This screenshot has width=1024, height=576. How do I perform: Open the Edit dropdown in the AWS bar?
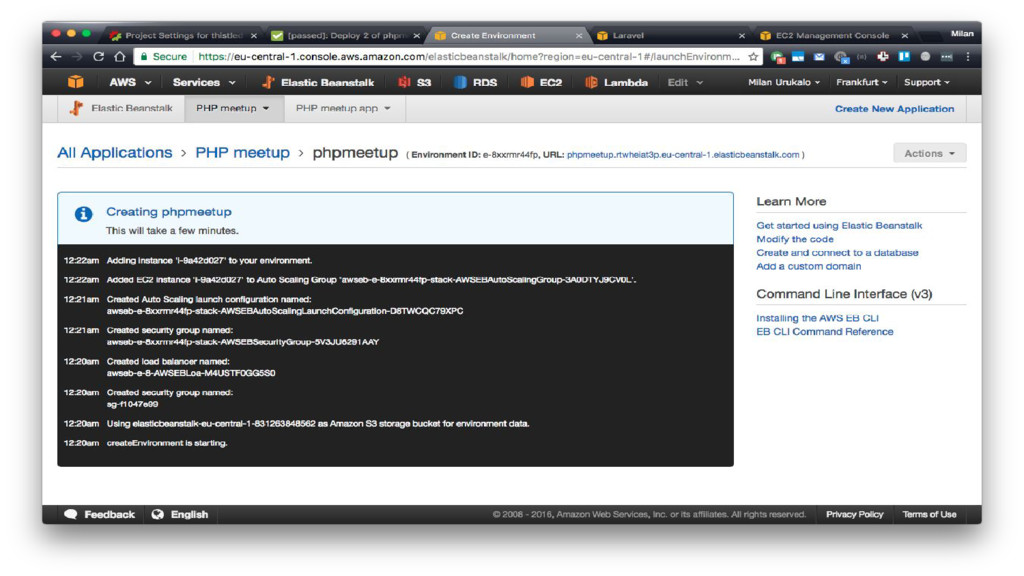(x=685, y=82)
